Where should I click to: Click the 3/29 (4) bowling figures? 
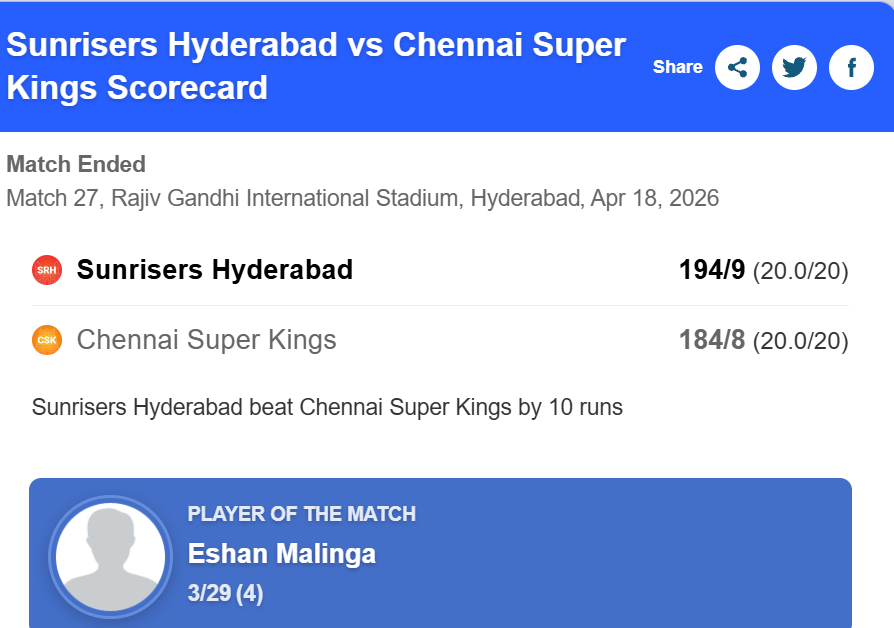[x=225, y=593]
